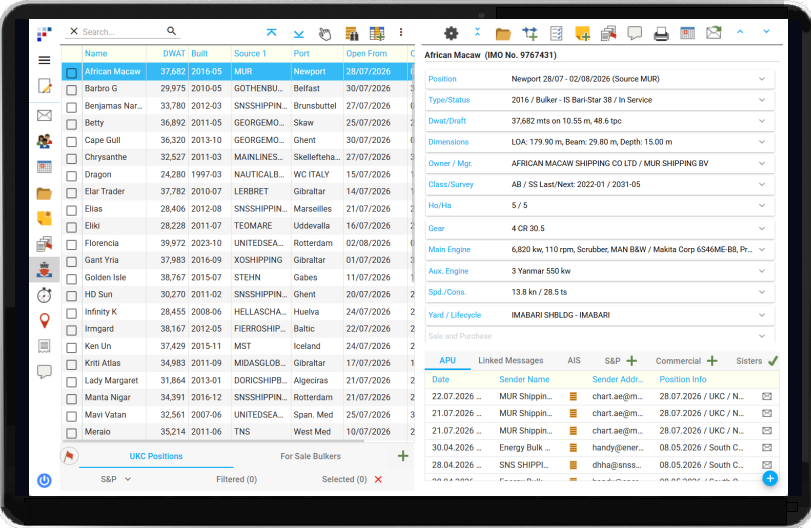
Task: Tick the checkbox for African Macaw
Action: (72, 73)
